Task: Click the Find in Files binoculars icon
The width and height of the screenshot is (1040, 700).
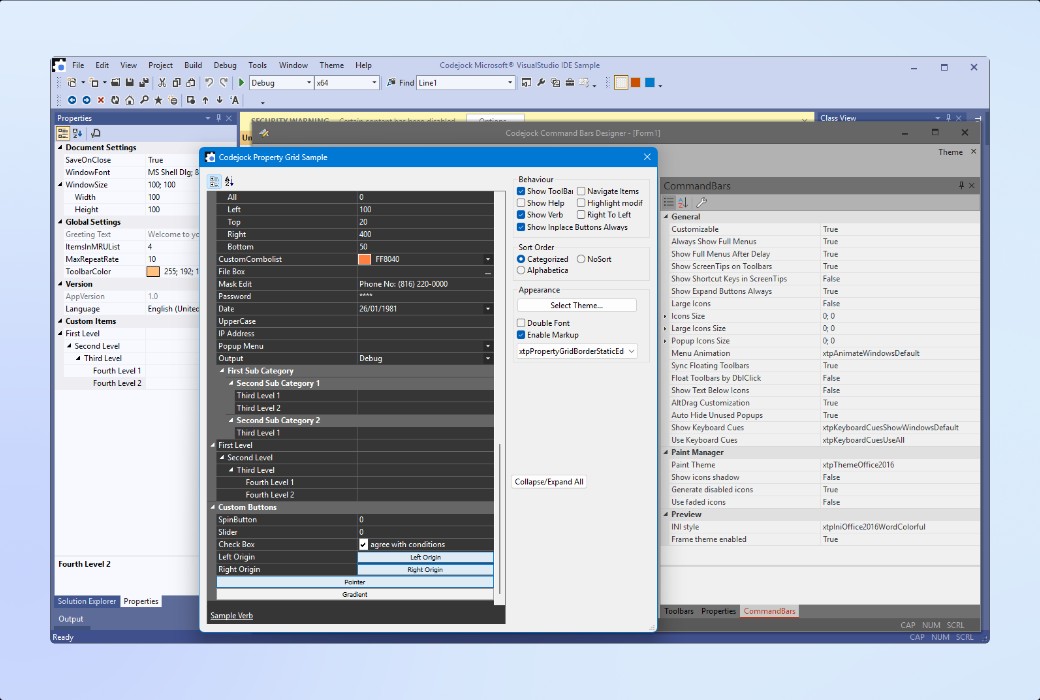Action: pos(391,83)
